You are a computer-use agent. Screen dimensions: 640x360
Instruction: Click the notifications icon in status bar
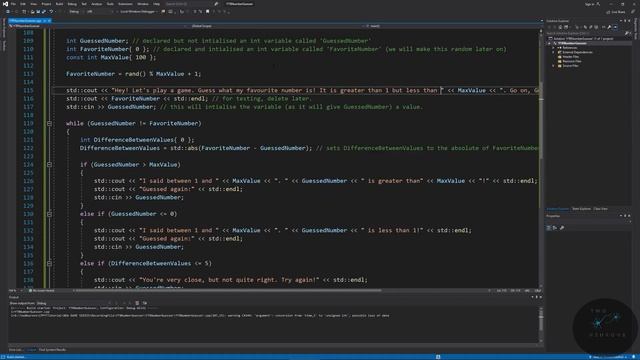(x=634, y=357)
